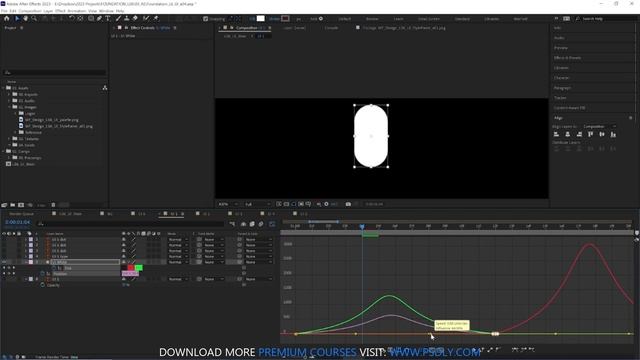Collapse the 02_Images folder
640x360 pixels.
pos(9,107)
